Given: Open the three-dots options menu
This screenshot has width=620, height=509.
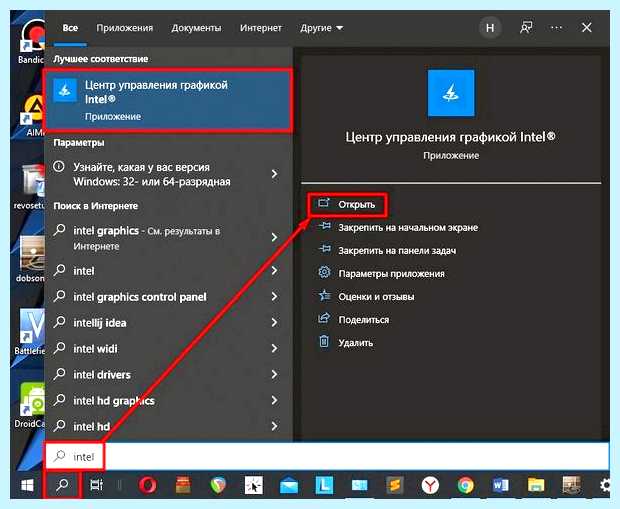Looking at the screenshot, I should (556, 28).
